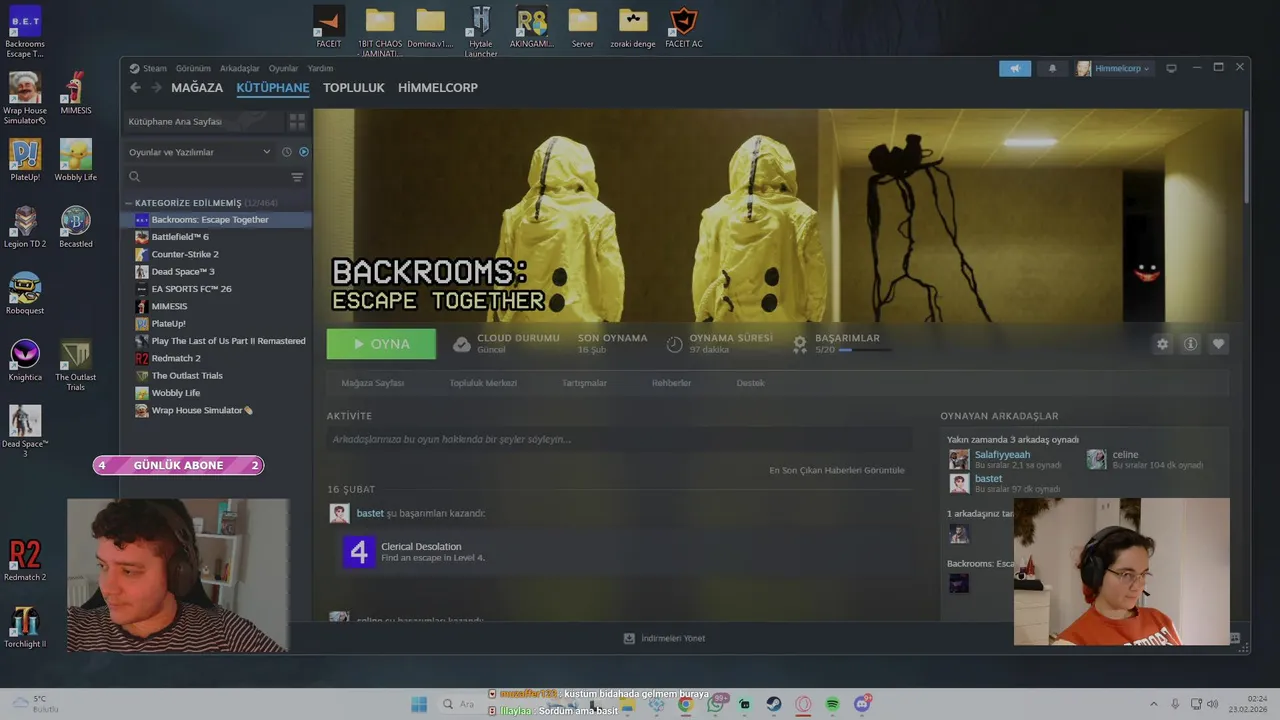Show game info icon
This screenshot has width=1280, height=720.
coord(1190,344)
